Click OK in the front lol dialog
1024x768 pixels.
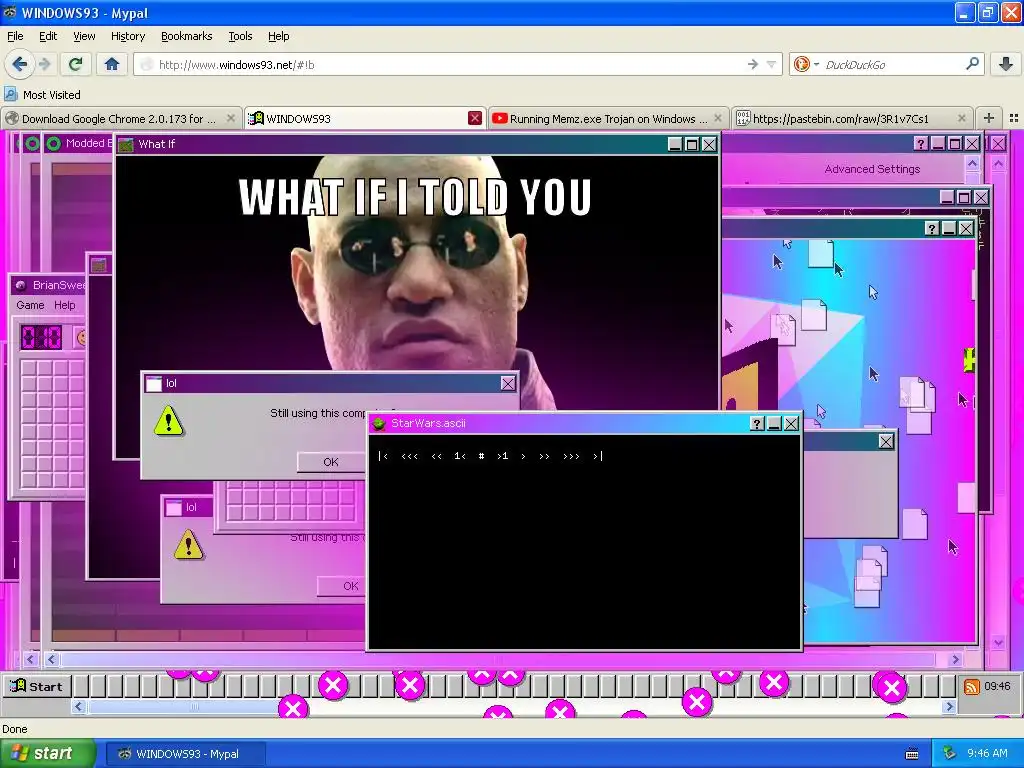331,462
